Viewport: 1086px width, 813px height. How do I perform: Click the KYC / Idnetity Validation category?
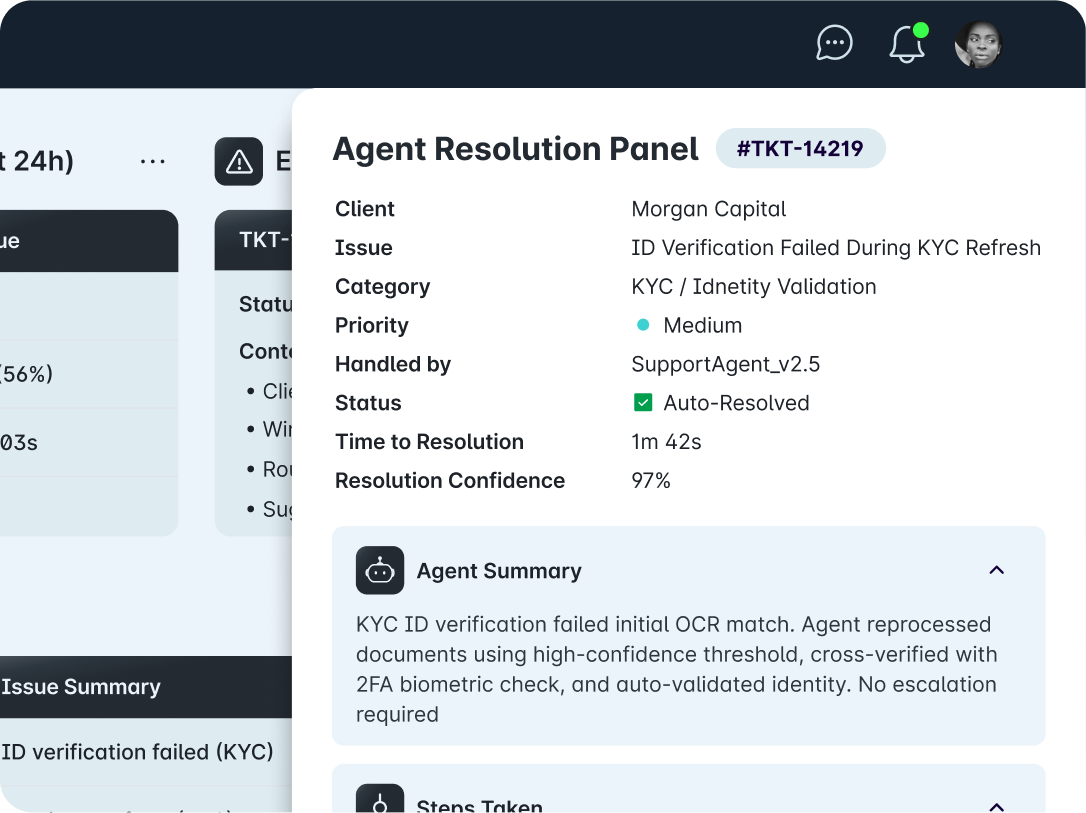pyautogui.click(x=754, y=287)
